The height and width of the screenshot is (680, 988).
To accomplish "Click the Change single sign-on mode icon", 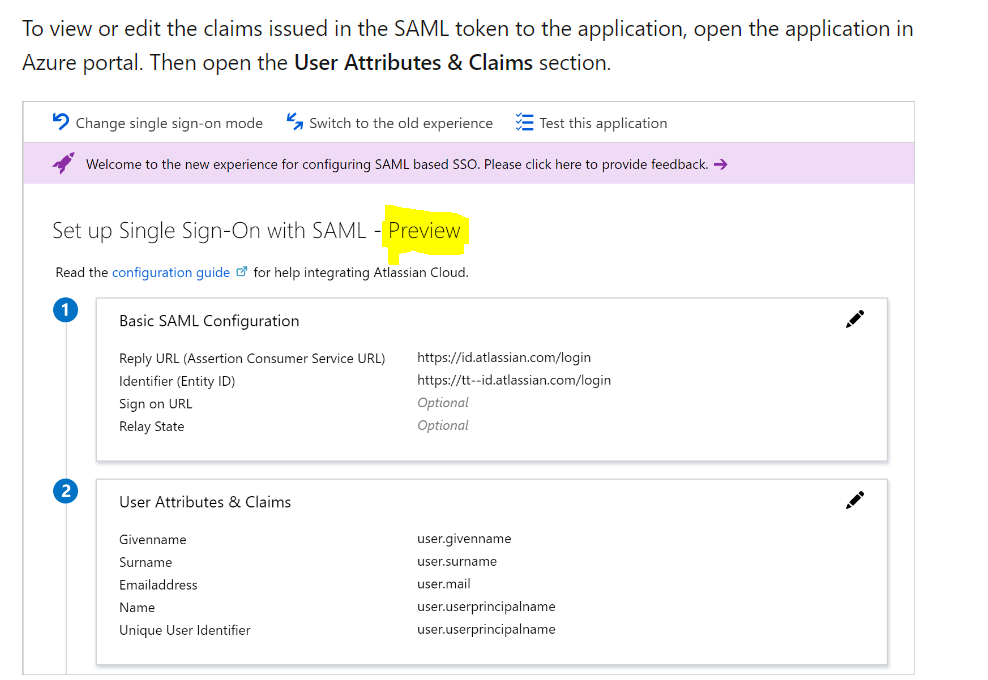I will pyautogui.click(x=60, y=122).
